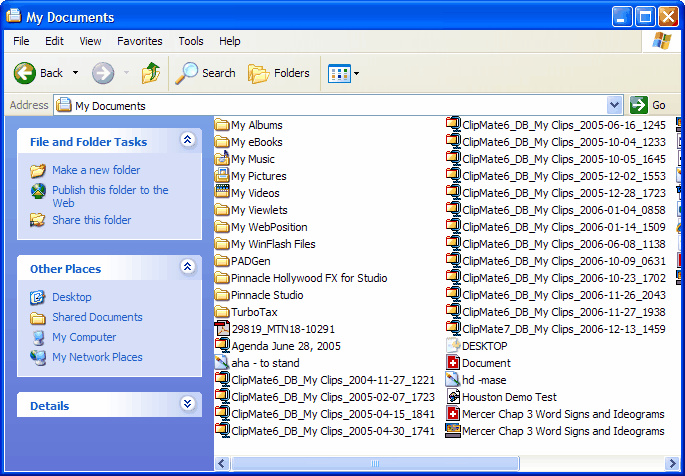Select the Agenda June 28, 2005 file icon
The width and height of the screenshot is (685, 476).
[222, 345]
